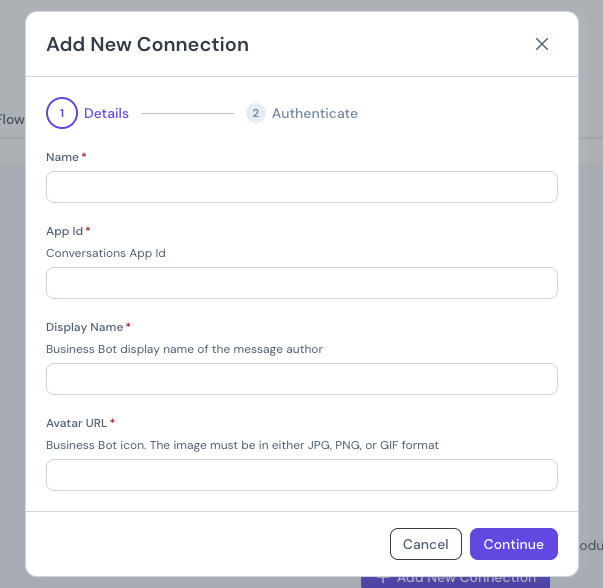Click the Conversations App Id helper text
The width and height of the screenshot is (603, 588).
[x=106, y=253]
